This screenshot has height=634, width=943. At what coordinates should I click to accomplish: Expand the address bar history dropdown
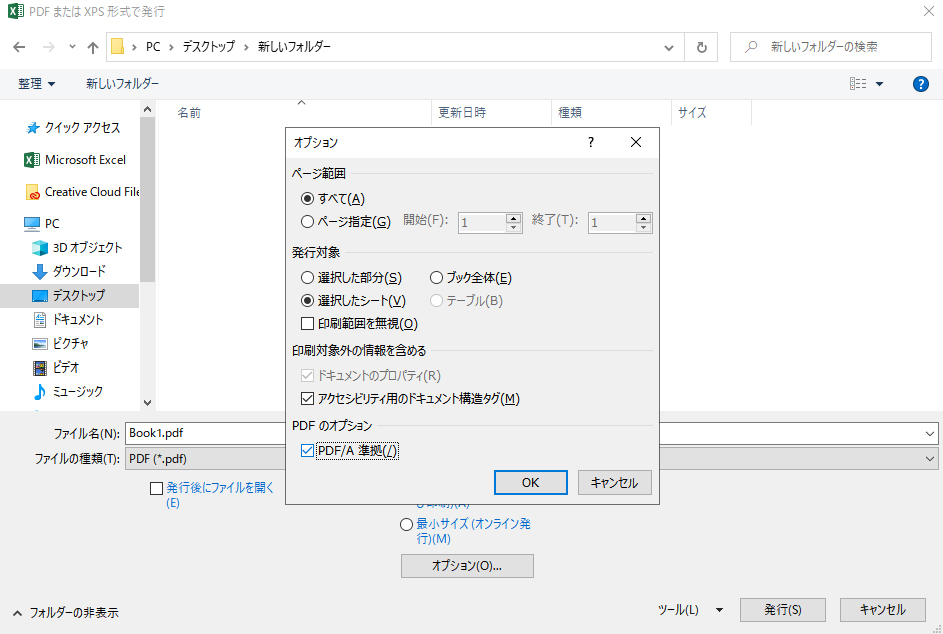coord(669,47)
